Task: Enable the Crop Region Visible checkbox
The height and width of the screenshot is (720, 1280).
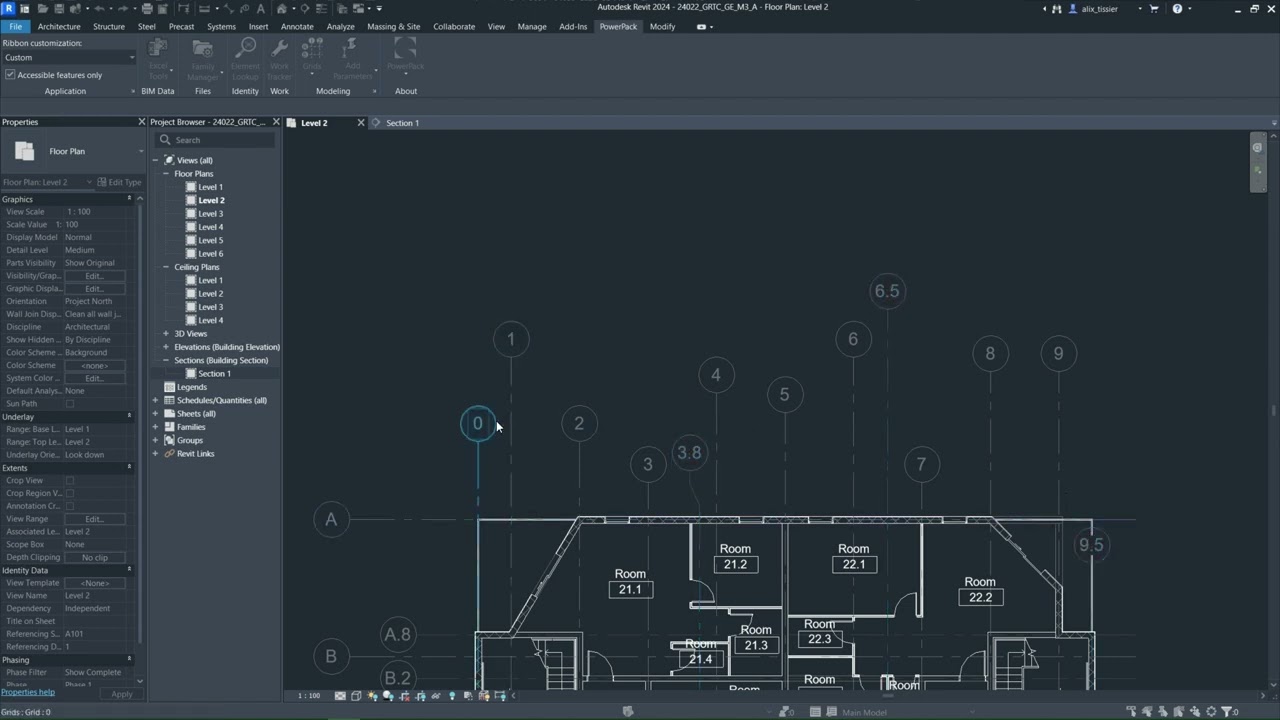Action: [x=70, y=494]
